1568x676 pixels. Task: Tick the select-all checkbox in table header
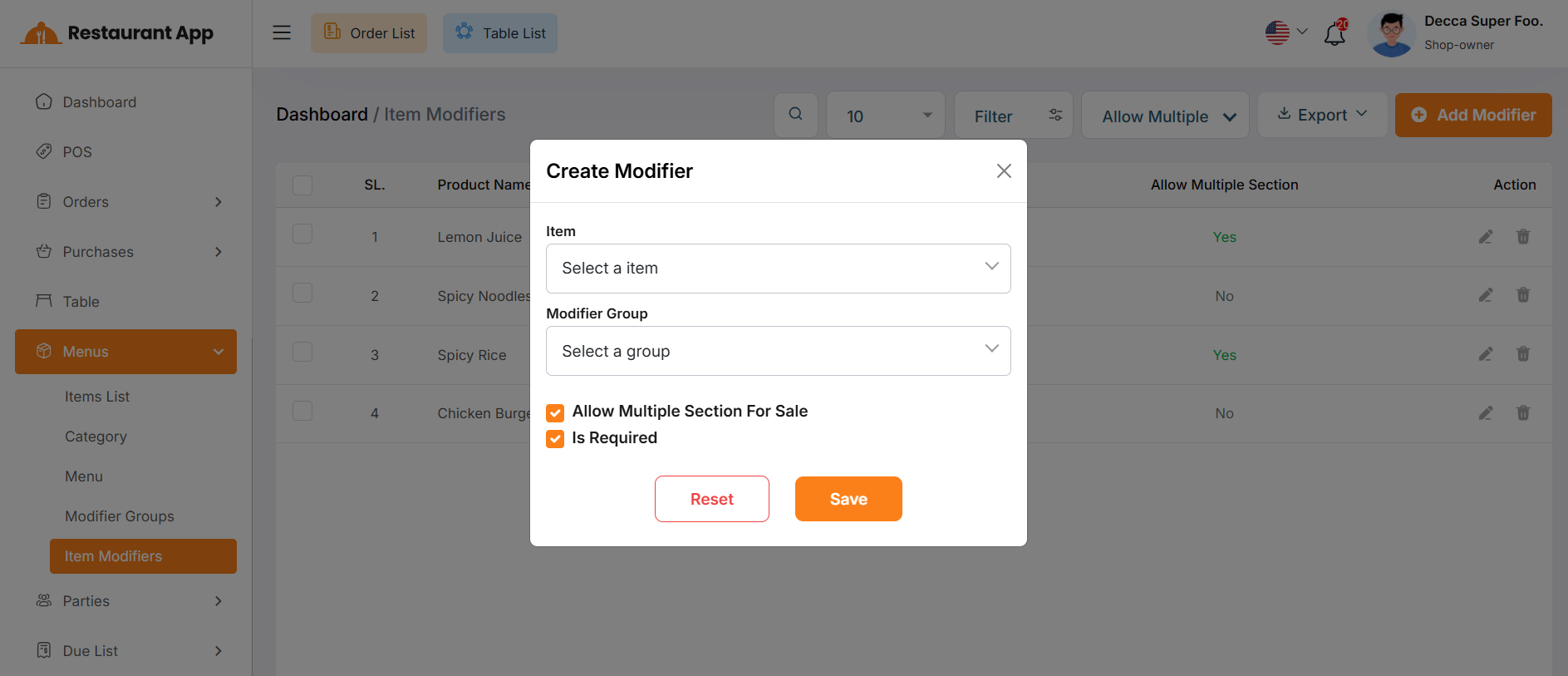[x=302, y=185]
